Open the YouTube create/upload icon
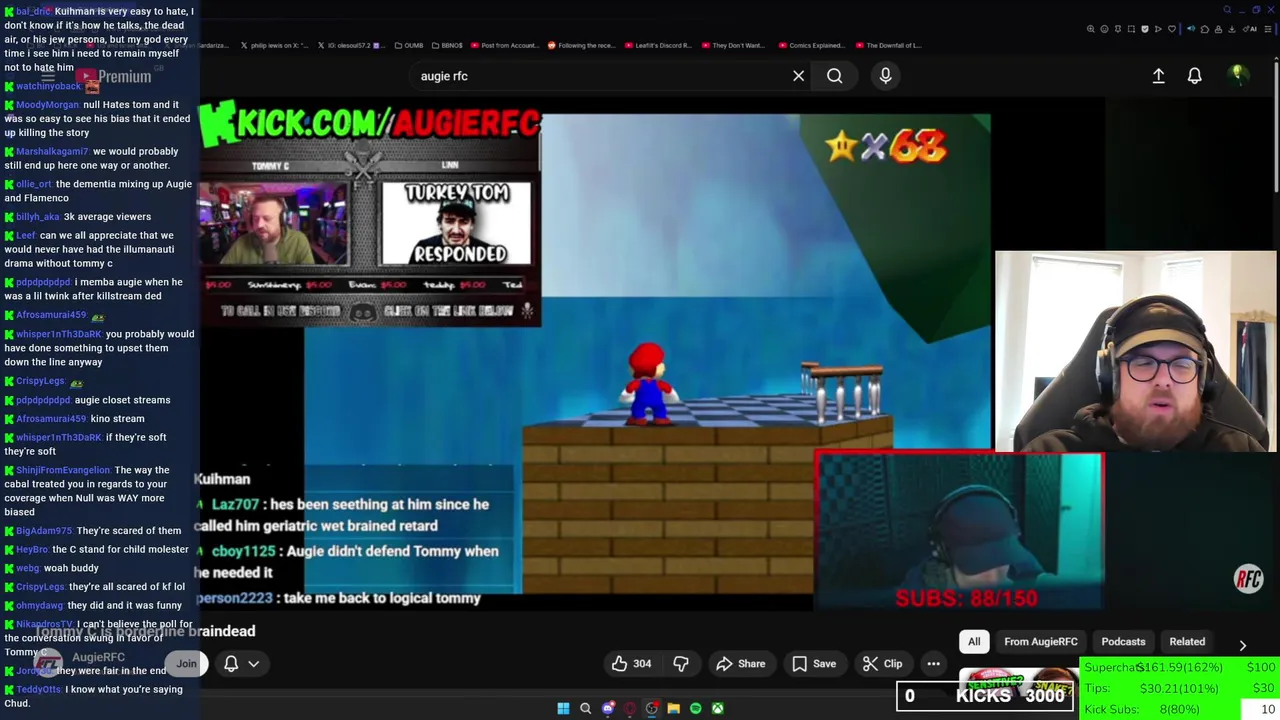The height and width of the screenshot is (720, 1280). (x=1158, y=76)
